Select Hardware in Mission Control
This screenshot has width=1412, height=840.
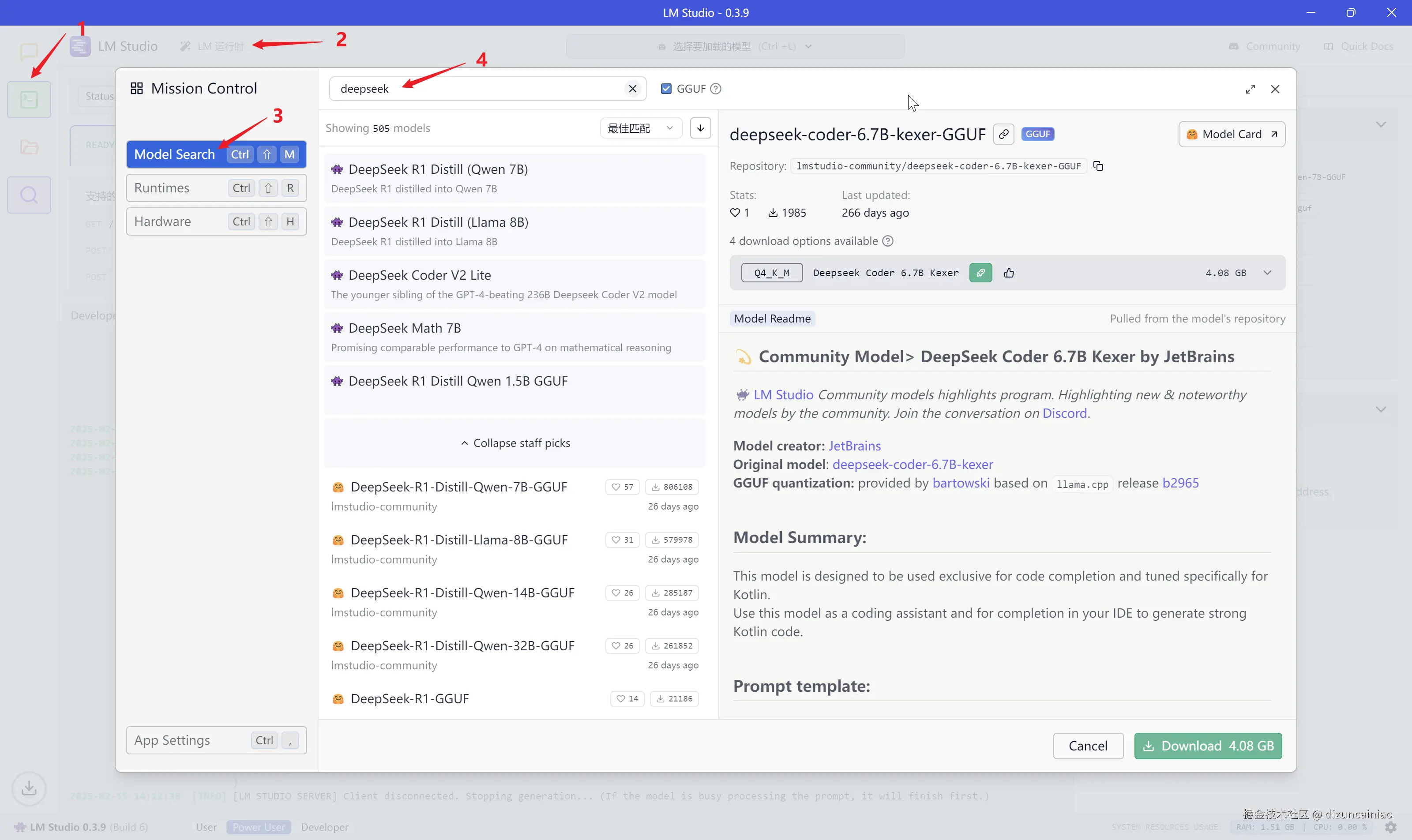pos(216,221)
